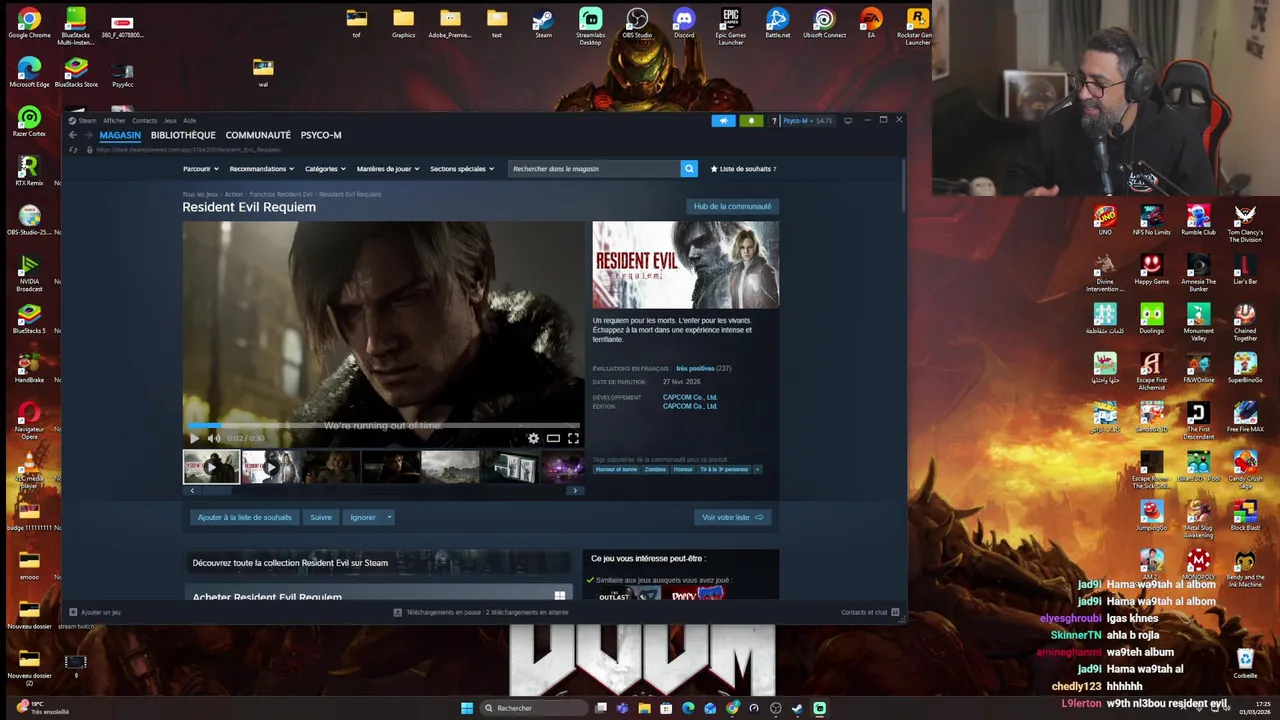Go forward with Steam's forward arrow
This screenshot has height=720, width=1280.
(87, 135)
